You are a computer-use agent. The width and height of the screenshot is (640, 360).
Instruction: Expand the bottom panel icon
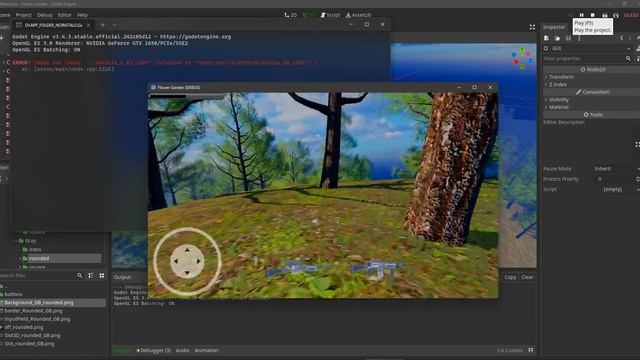pos(531,350)
